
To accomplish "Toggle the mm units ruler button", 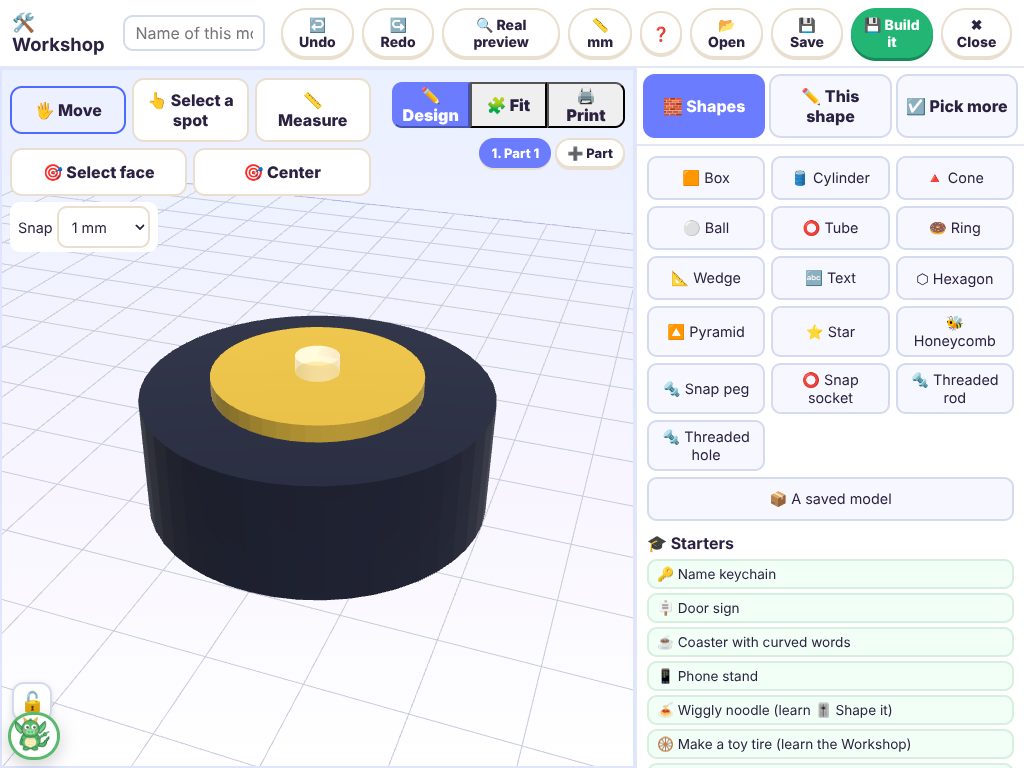I will click(x=600, y=33).
